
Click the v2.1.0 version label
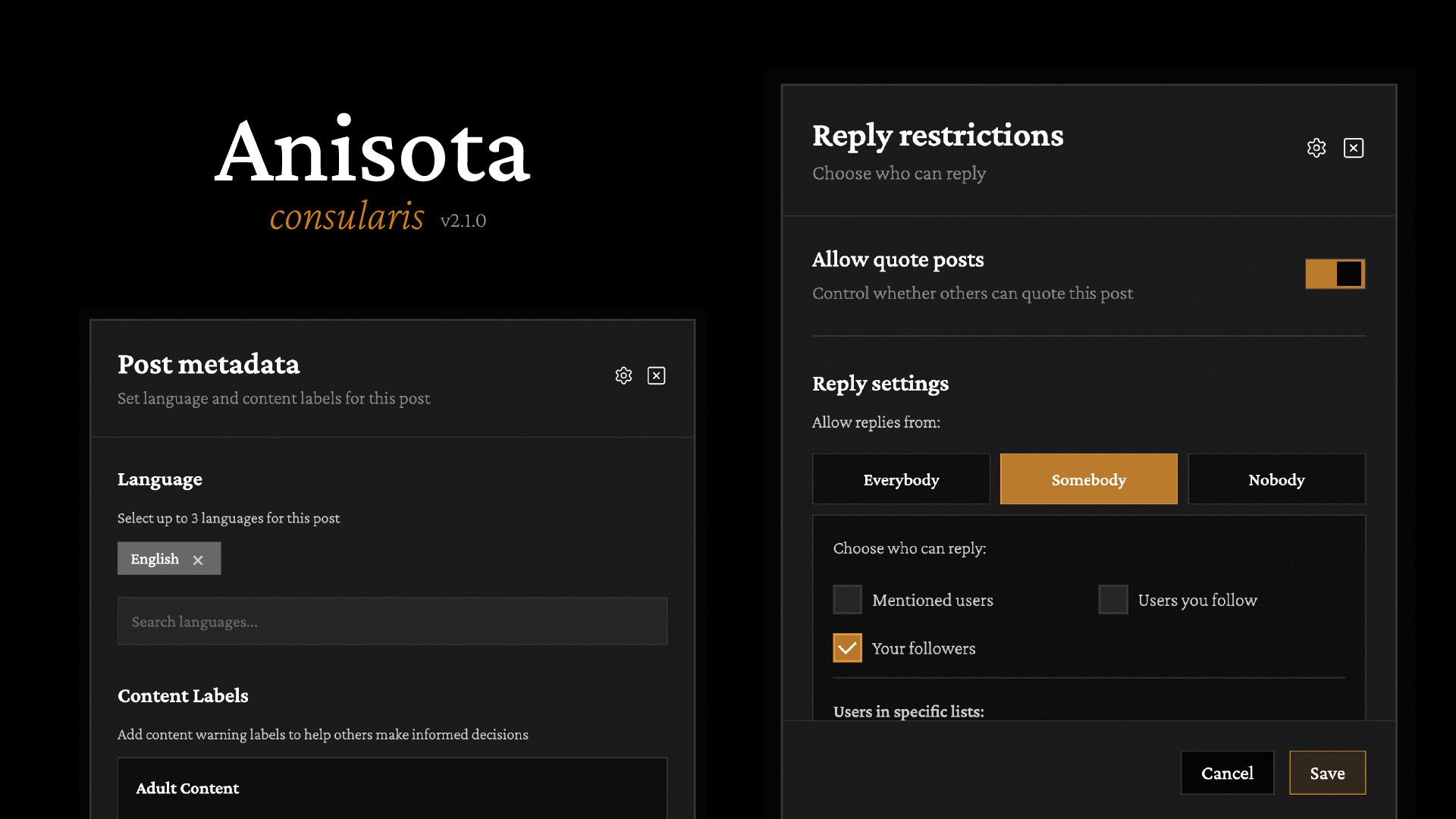[463, 221]
